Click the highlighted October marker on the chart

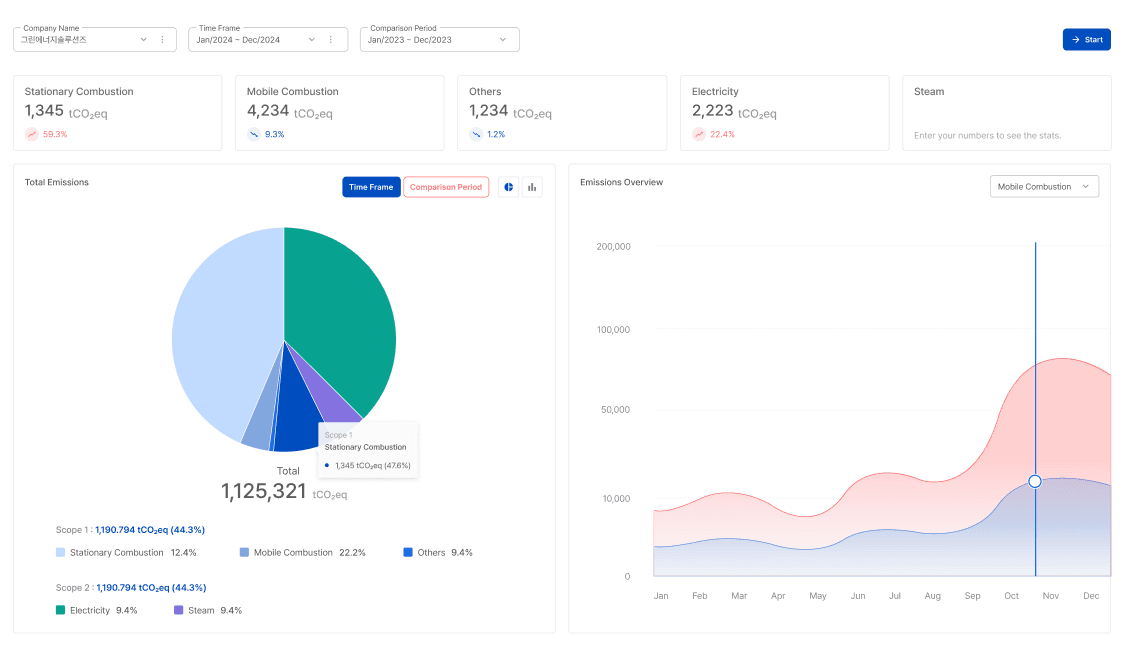click(1034, 481)
